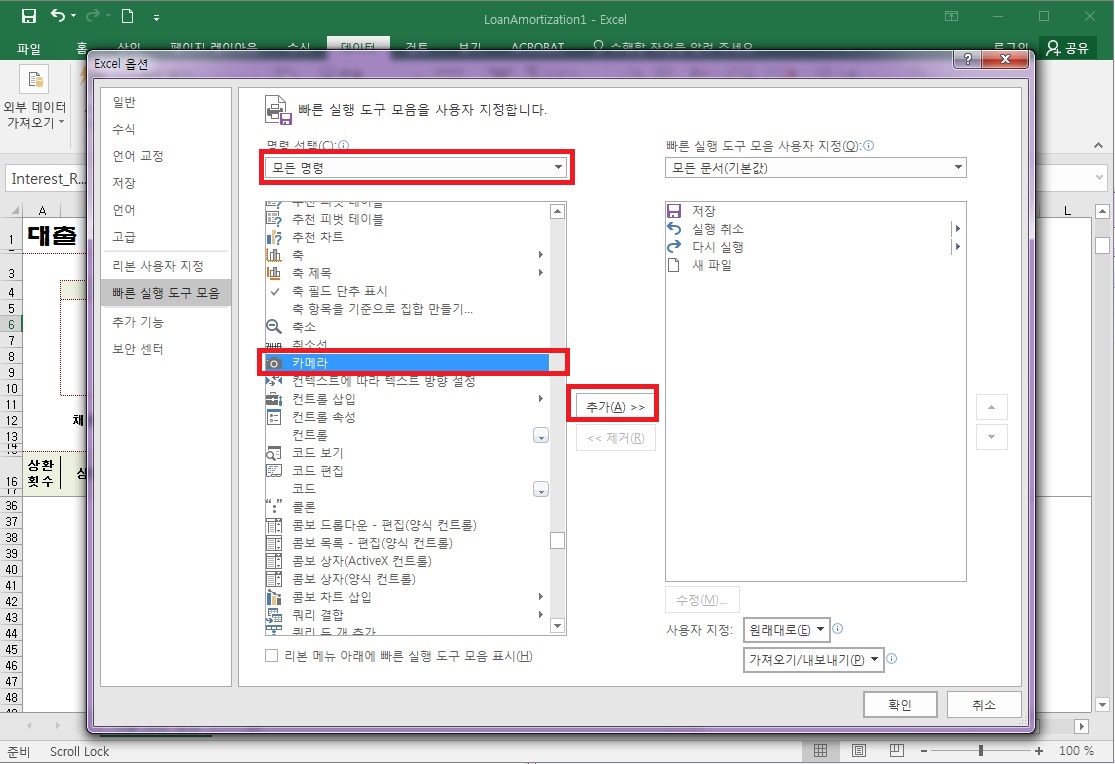Select 고급 options category
The width and height of the screenshot is (1115, 764).
[x=166, y=237]
